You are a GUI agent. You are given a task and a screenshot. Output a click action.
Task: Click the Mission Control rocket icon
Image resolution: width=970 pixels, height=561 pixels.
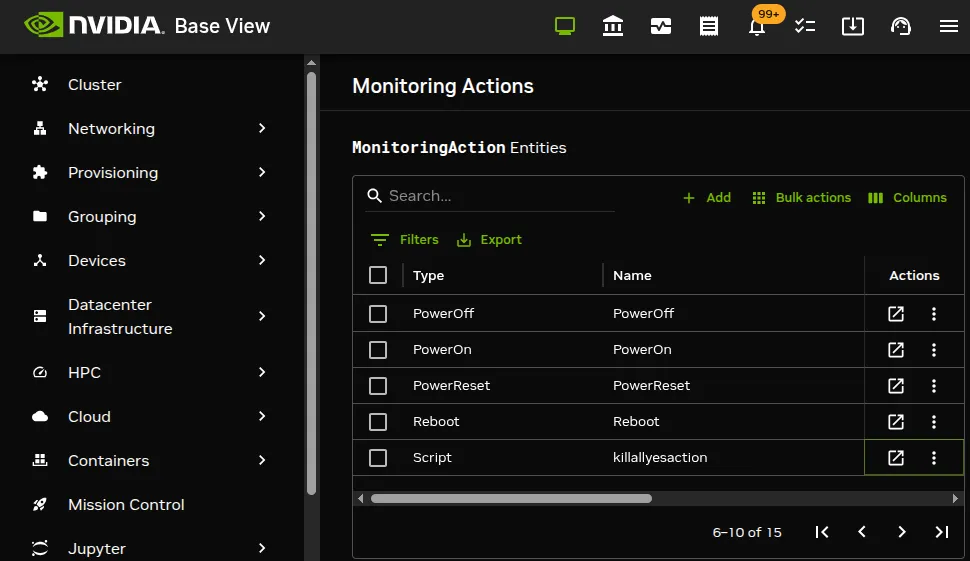(40, 505)
